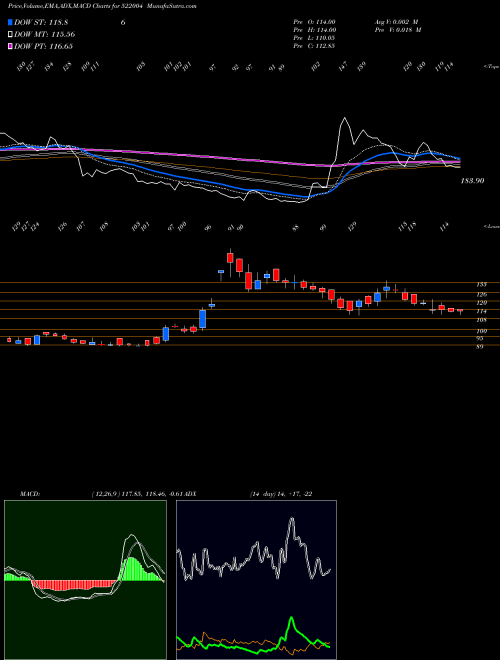Click the 108 price level label
Screen dimensions: 500x660
coord(481,320)
